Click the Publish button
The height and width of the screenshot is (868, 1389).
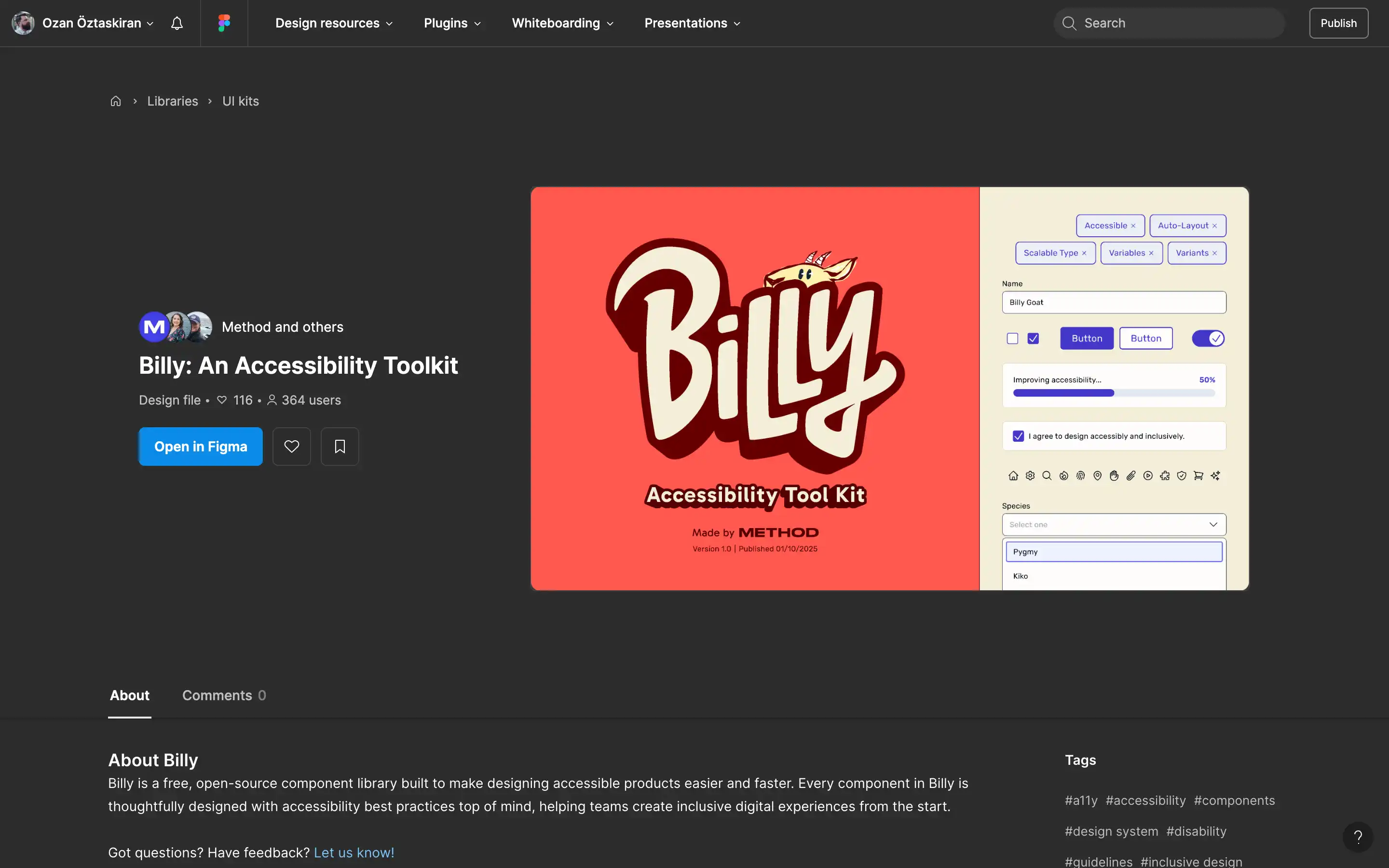[x=1338, y=23]
